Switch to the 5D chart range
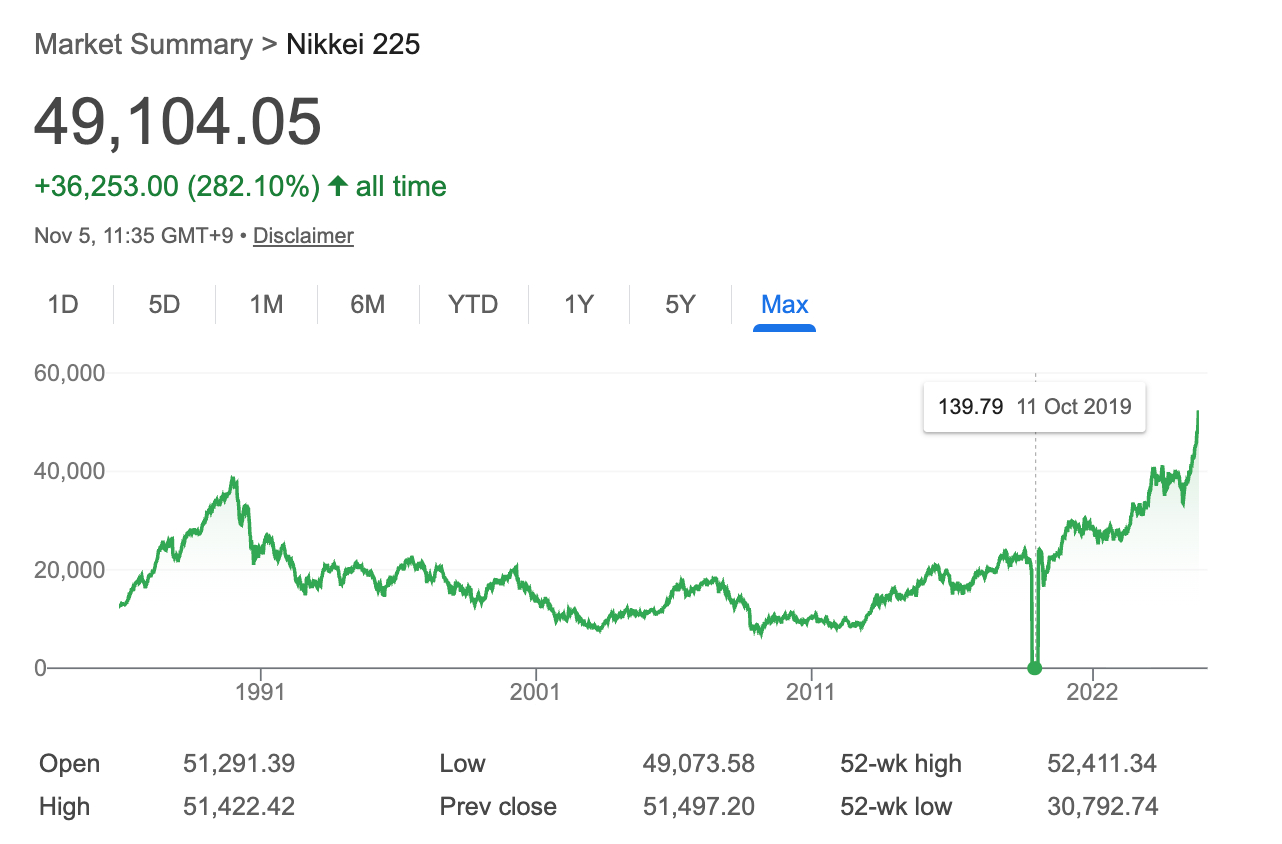The image size is (1282, 844). pyautogui.click(x=164, y=304)
